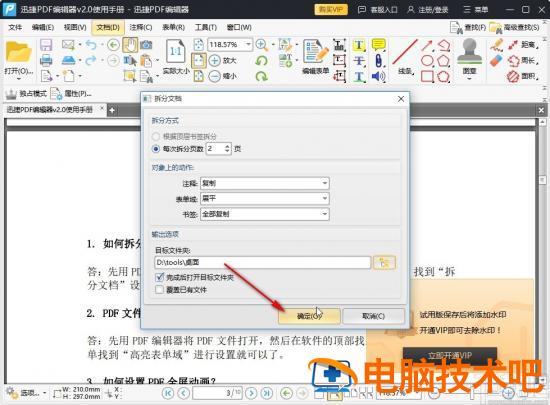Click the Redo arrow icon

pos(91,60)
